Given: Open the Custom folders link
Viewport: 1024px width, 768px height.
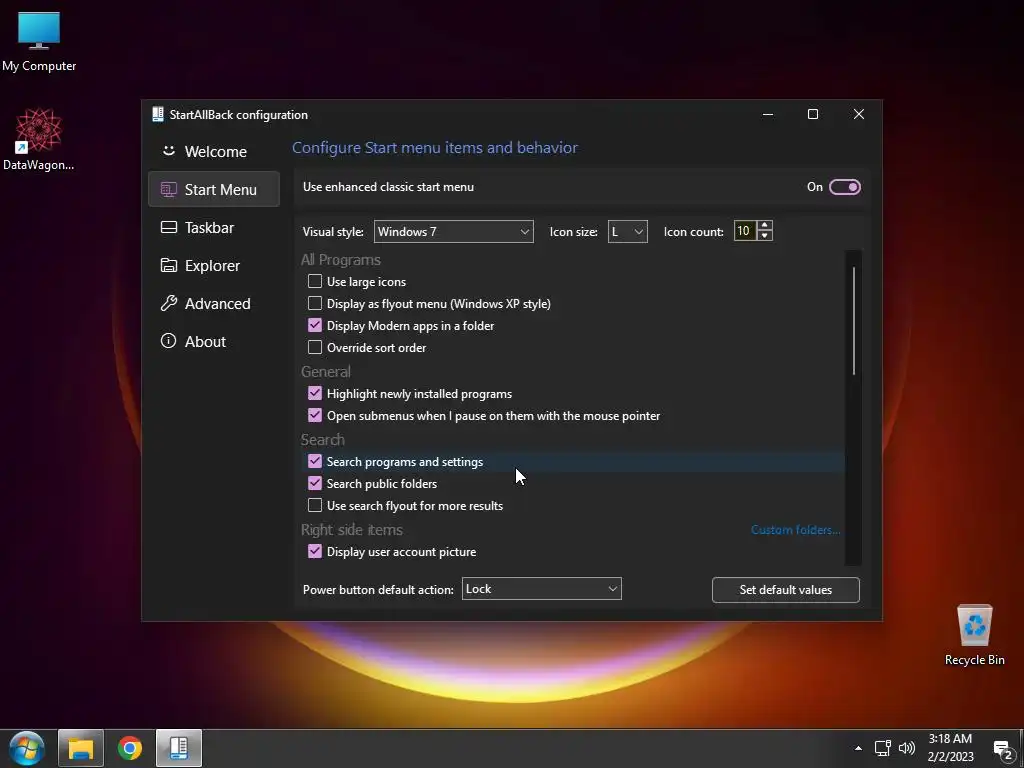Looking at the screenshot, I should coord(795,530).
